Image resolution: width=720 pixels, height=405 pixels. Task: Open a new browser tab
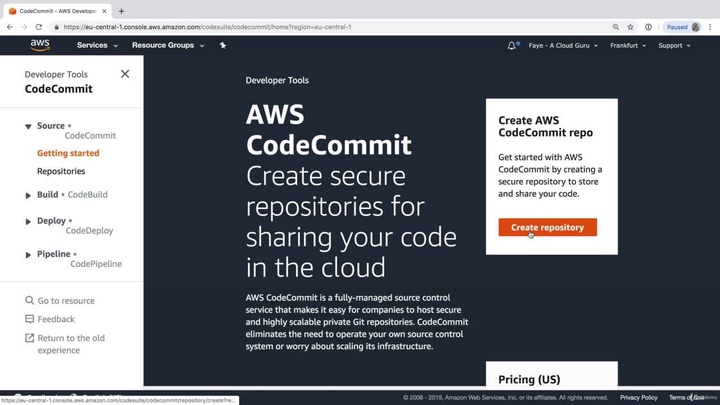click(121, 11)
